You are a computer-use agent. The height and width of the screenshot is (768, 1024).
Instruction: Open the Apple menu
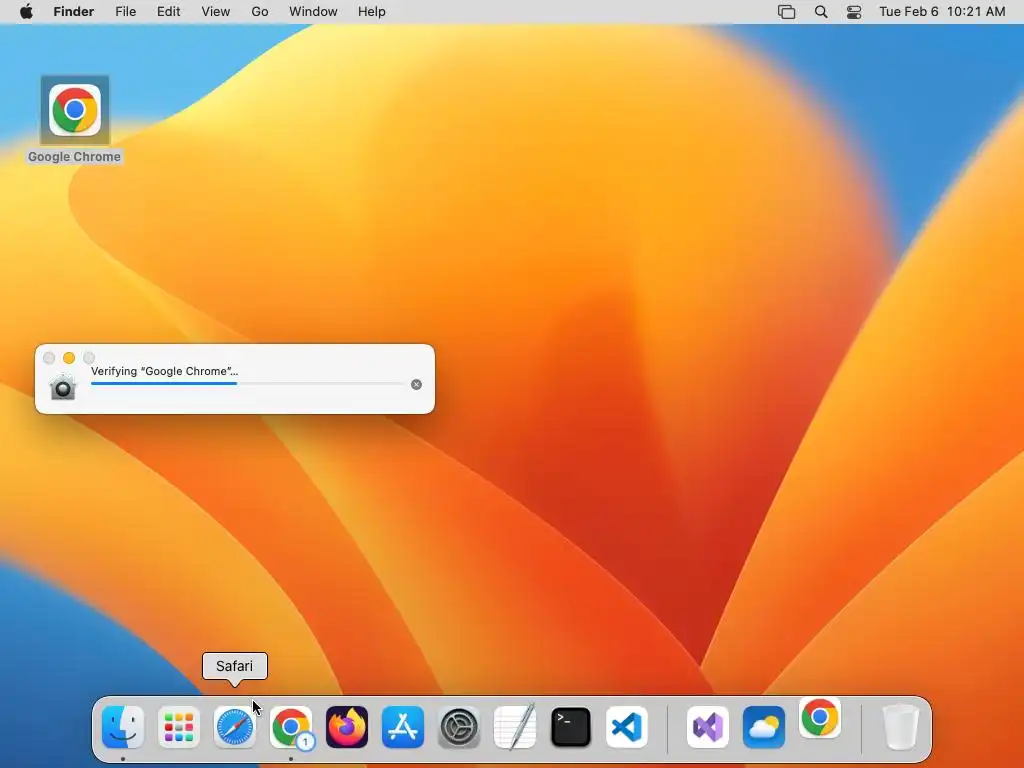pos(26,12)
